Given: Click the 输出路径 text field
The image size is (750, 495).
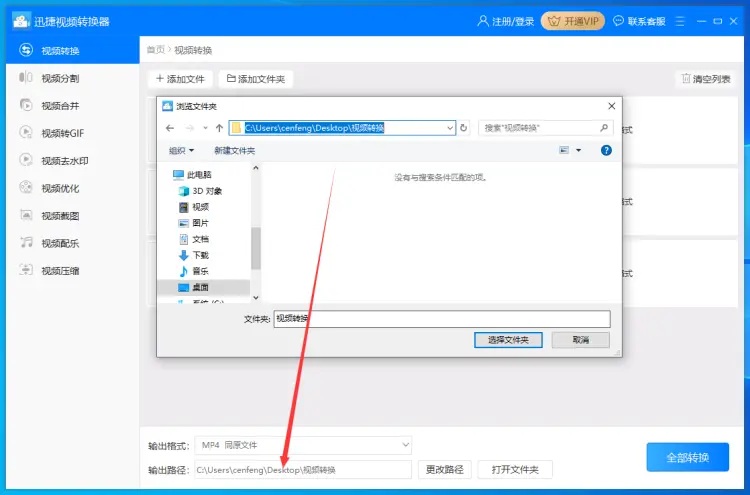Looking at the screenshot, I should [303, 470].
